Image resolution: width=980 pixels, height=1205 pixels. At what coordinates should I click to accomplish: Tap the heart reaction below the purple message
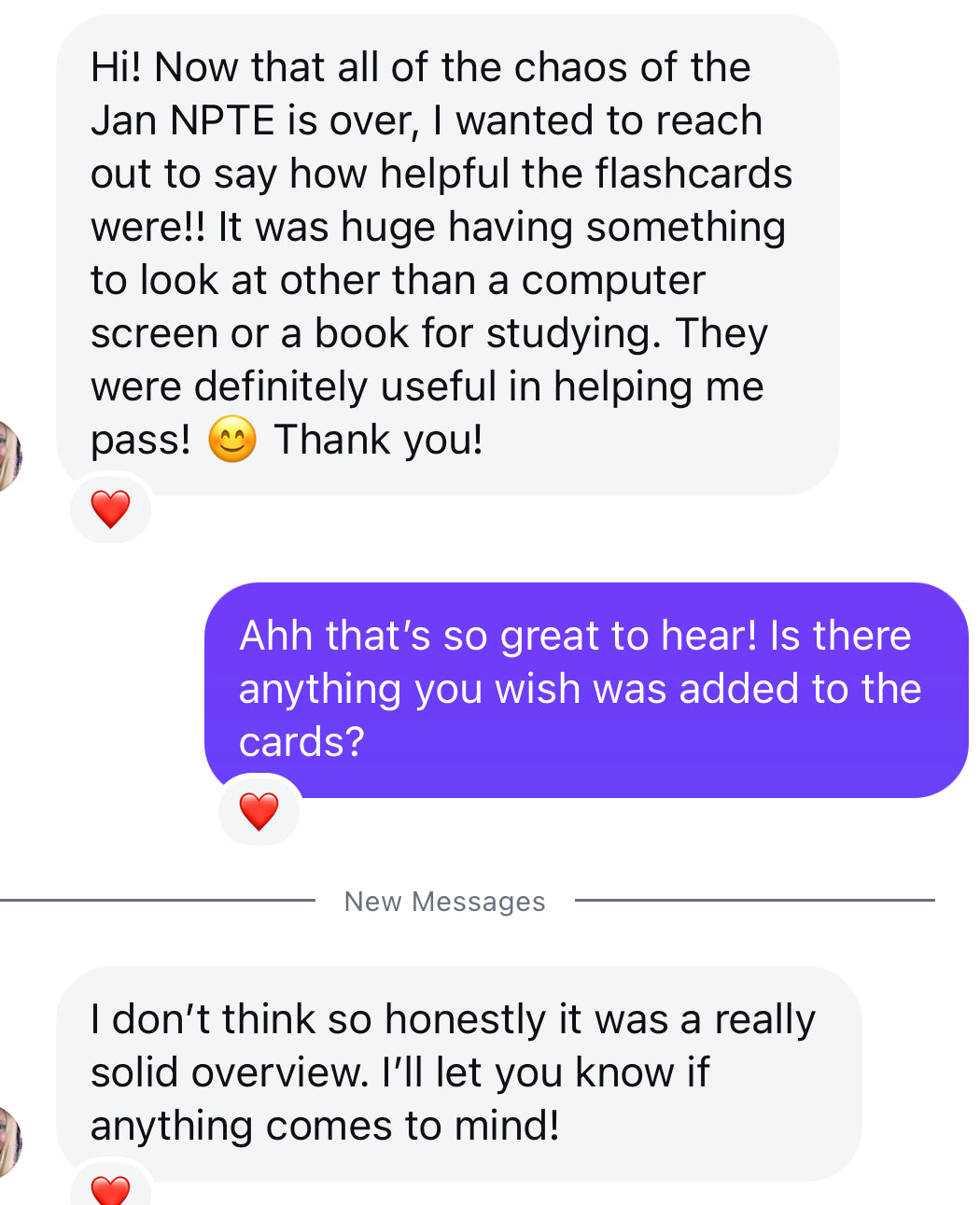[x=259, y=810]
